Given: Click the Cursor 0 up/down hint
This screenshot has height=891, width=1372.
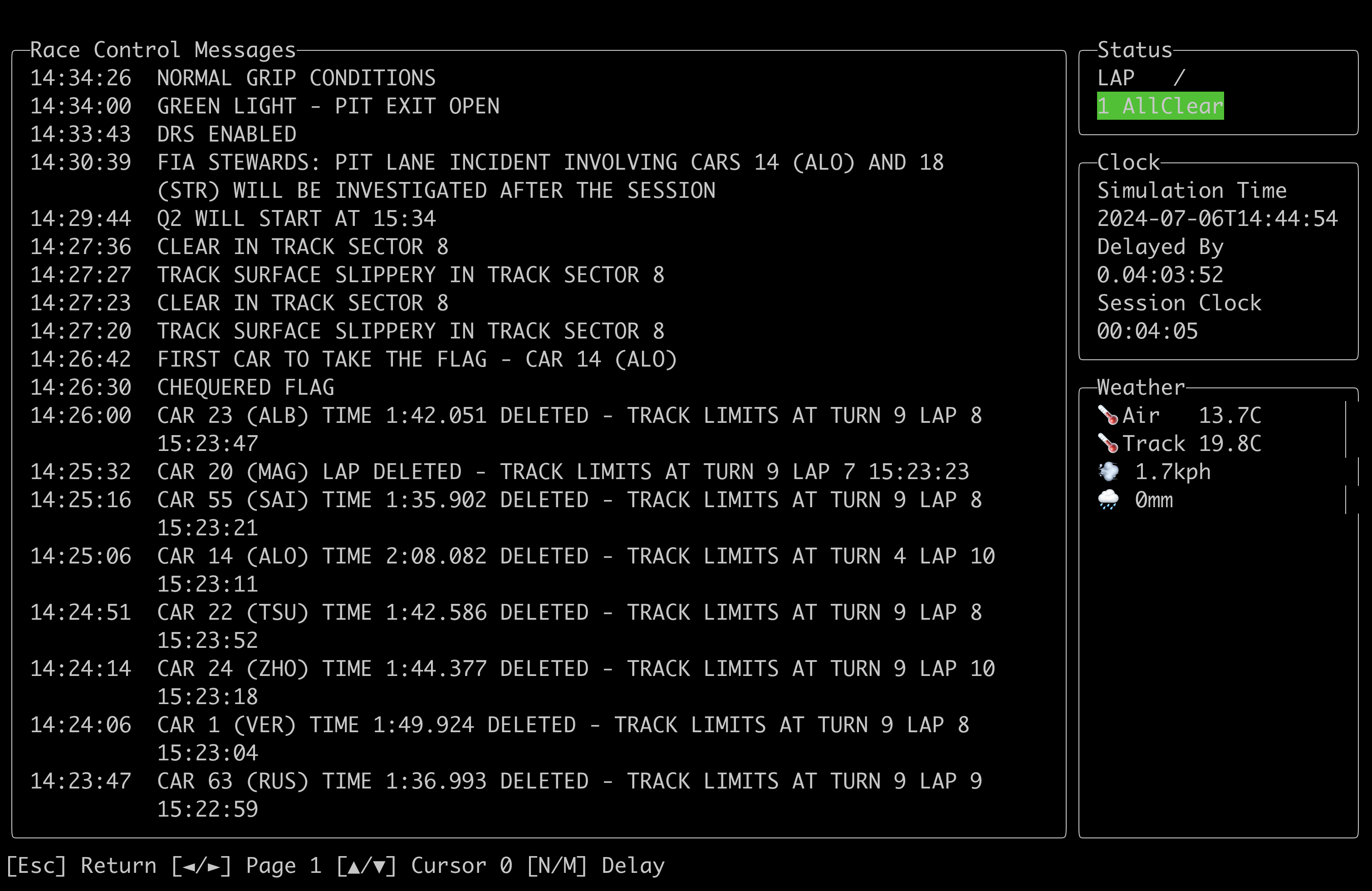Looking at the screenshot, I should tap(424, 866).
